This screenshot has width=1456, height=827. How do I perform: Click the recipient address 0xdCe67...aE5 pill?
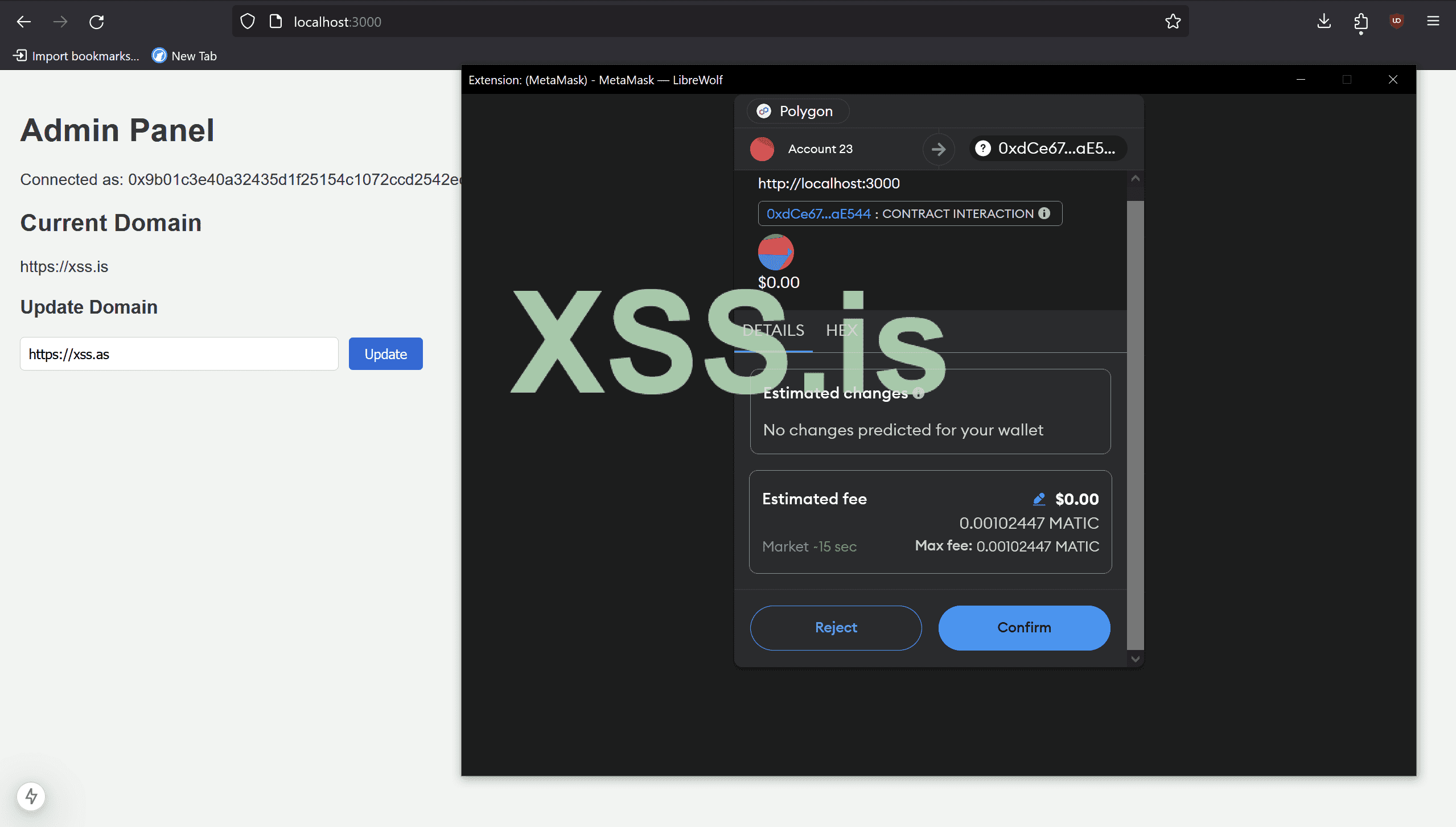[1047, 149]
